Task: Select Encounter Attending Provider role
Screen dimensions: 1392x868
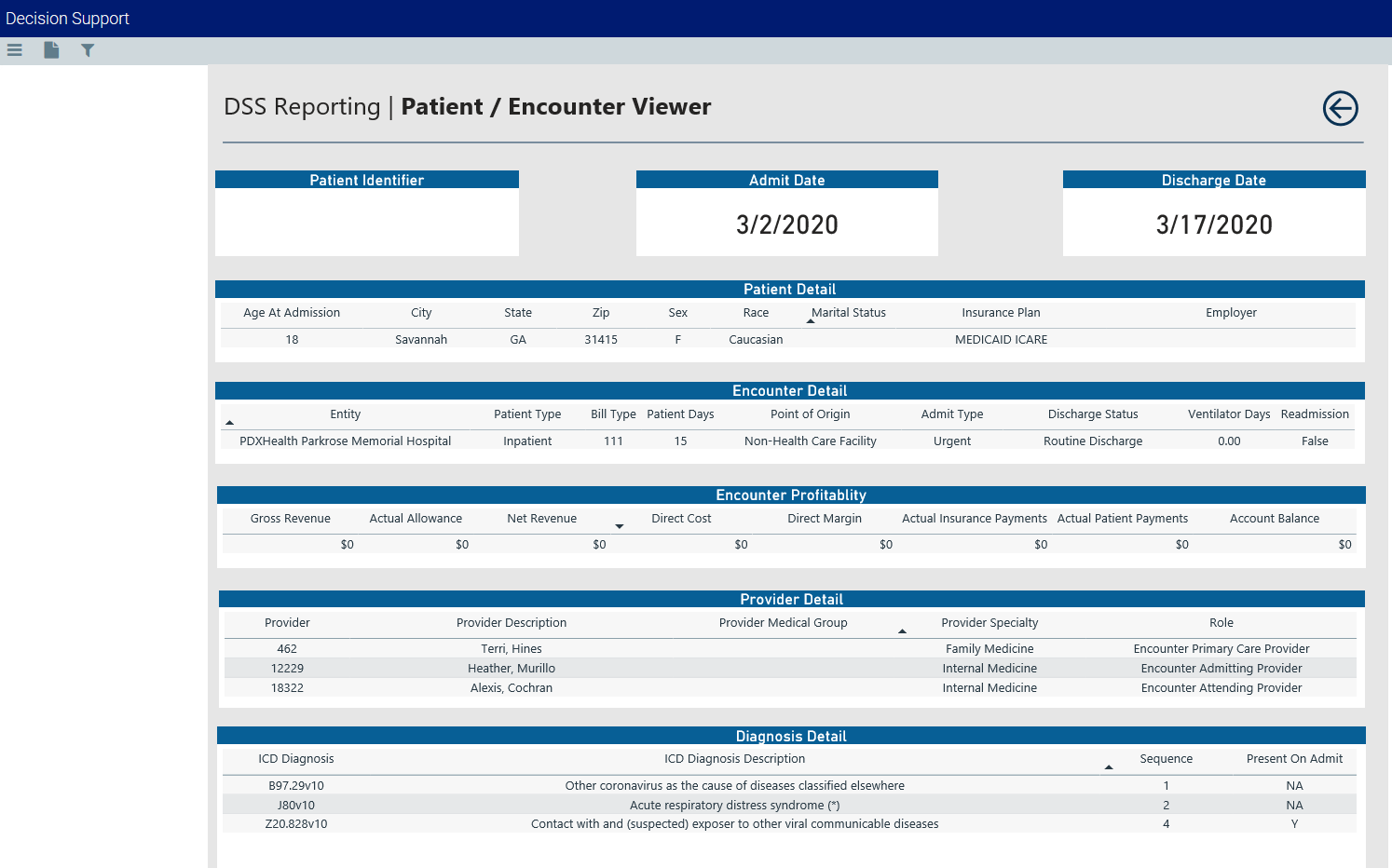Action: click(1221, 688)
